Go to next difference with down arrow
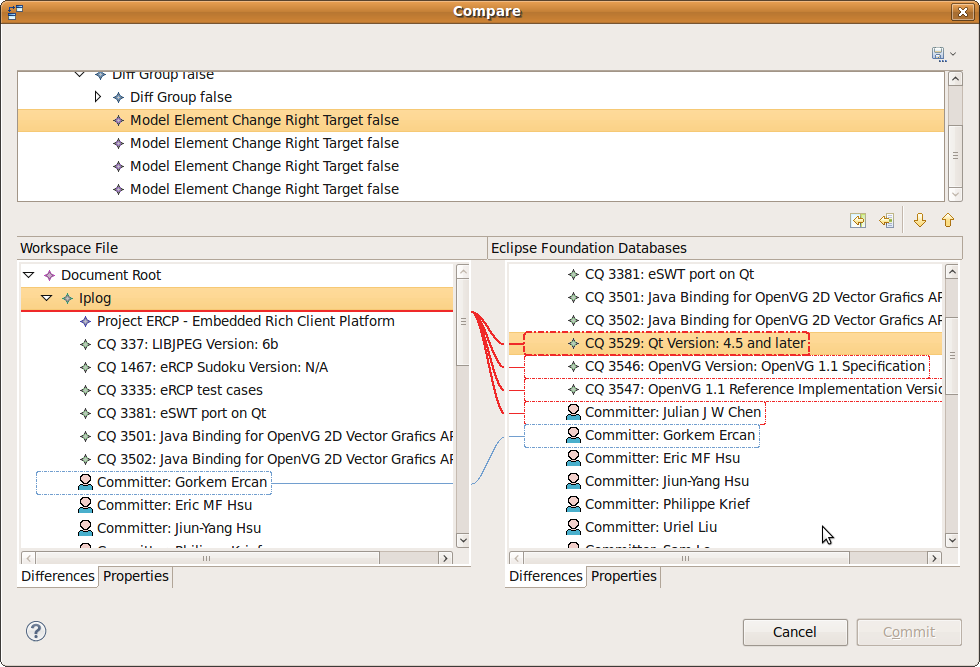This screenshot has width=980, height=667. coord(919,220)
